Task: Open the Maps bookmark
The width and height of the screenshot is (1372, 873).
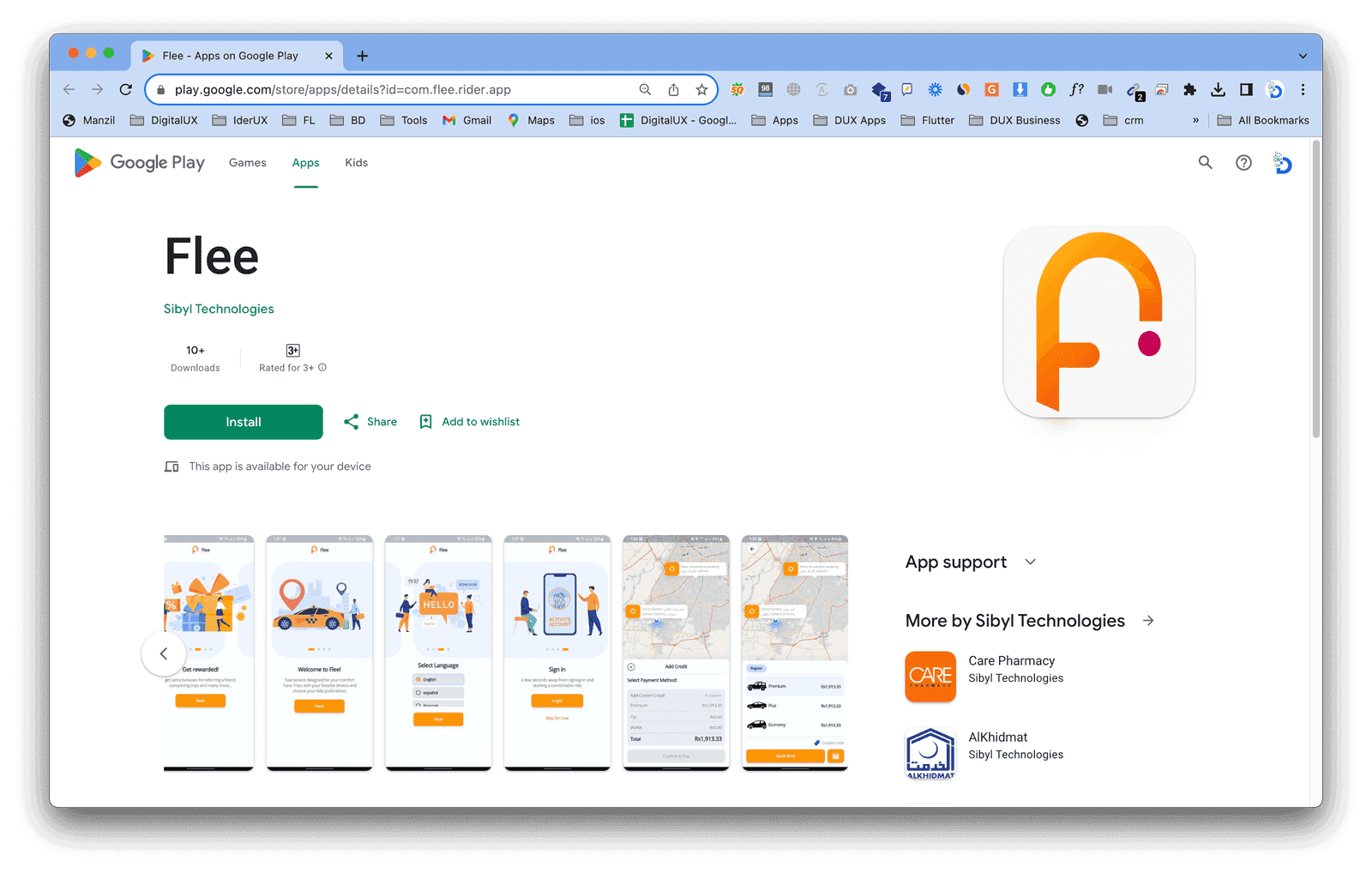Action: click(x=531, y=120)
